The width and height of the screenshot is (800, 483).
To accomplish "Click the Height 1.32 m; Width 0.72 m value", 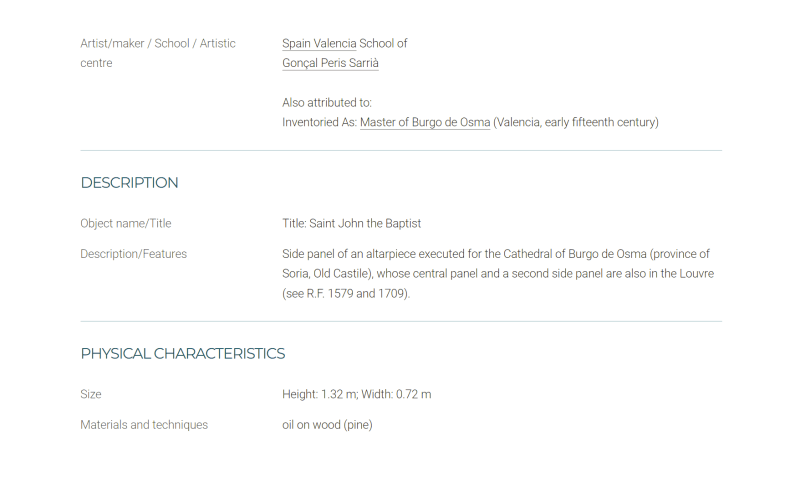I will point(357,394).
